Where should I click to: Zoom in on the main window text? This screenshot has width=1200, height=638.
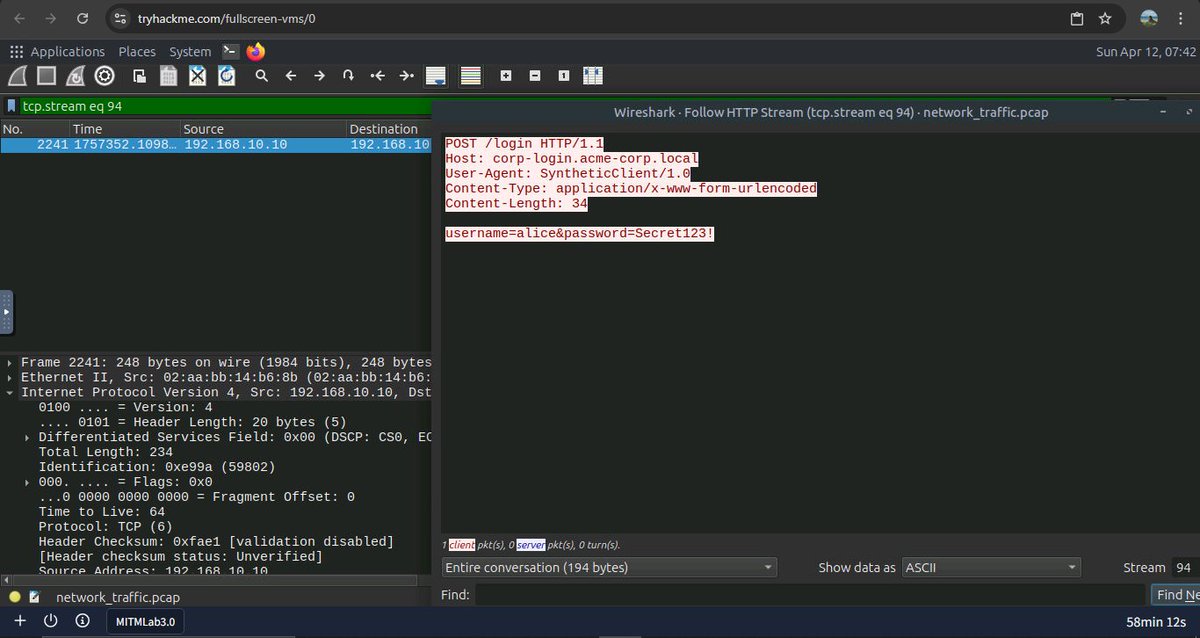point(506,76)
